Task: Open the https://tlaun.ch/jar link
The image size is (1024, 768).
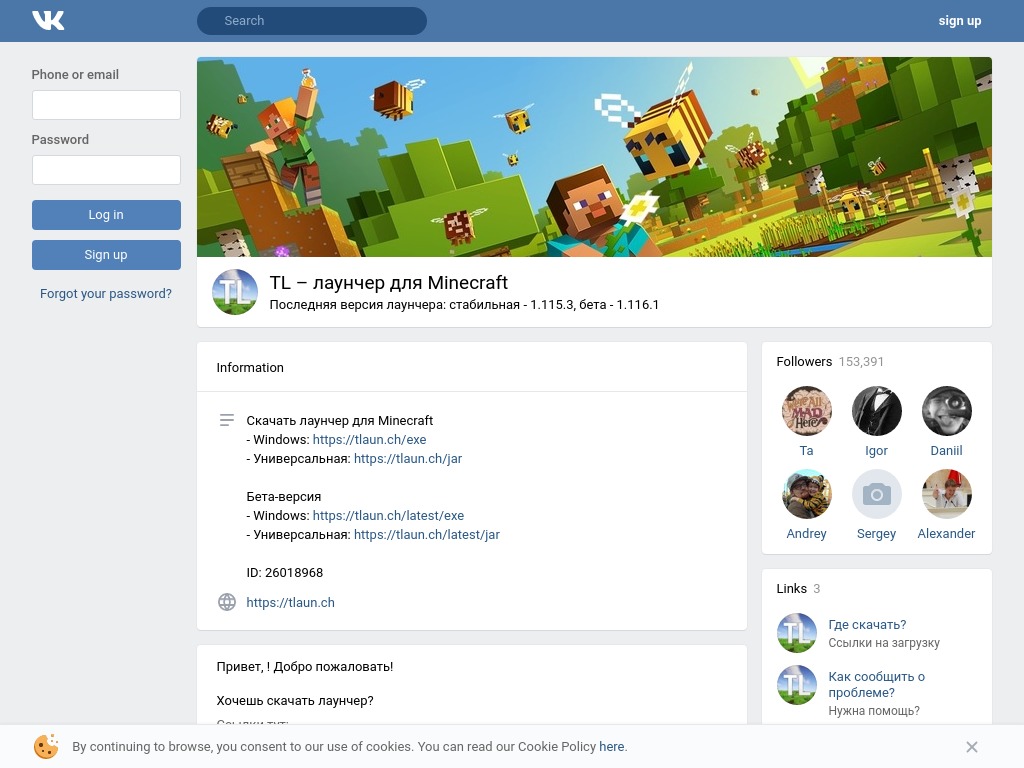Action: coord(408,458)
